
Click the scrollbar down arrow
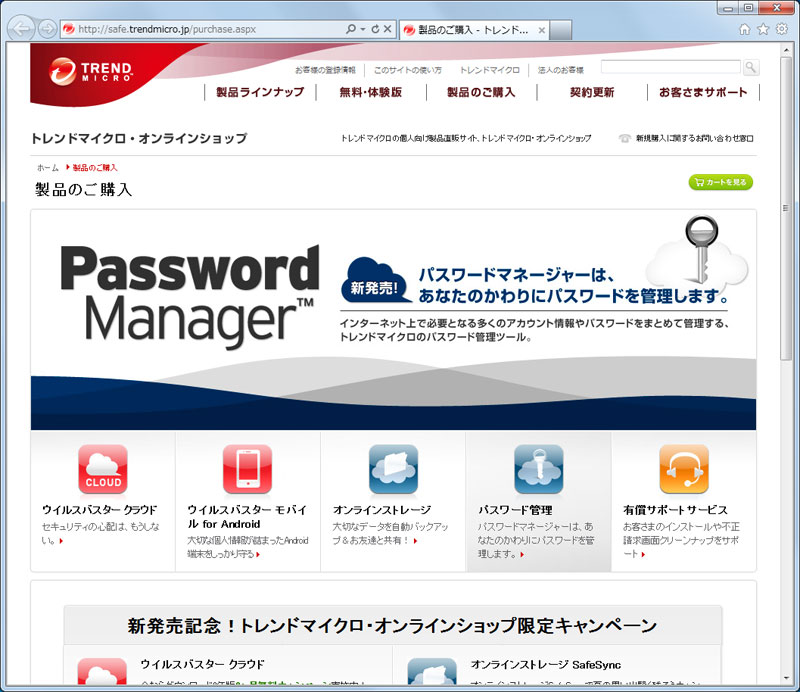[x=785, y=678]
